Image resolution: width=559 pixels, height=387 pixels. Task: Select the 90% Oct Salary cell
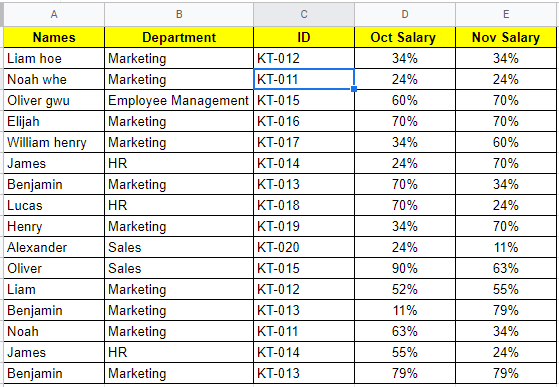coord(405,268)
